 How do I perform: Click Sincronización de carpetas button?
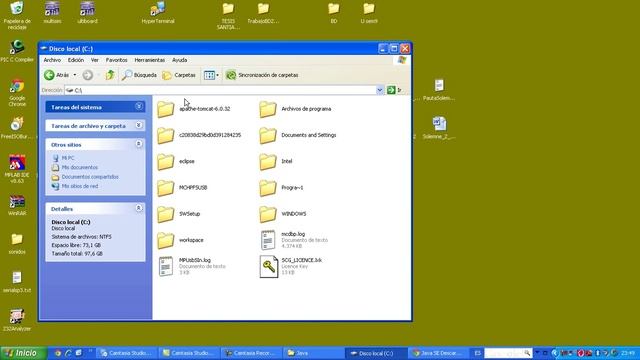pyautogui.click(x=262, y=75)
